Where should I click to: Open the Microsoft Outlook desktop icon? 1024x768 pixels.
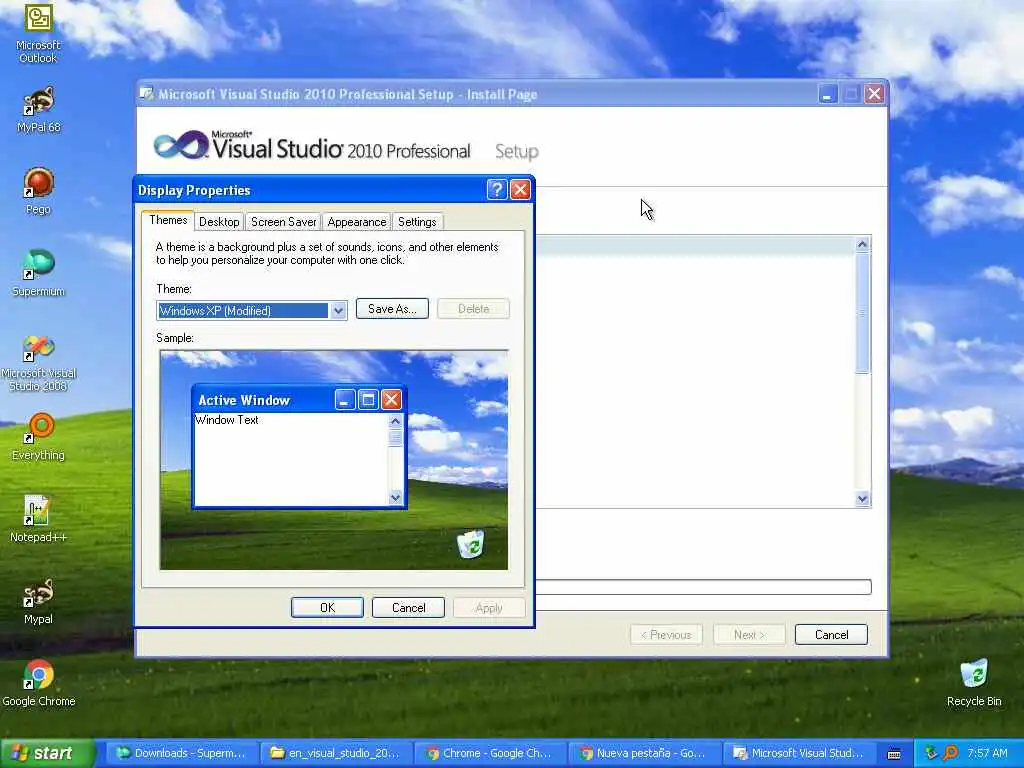coord(39,33)
